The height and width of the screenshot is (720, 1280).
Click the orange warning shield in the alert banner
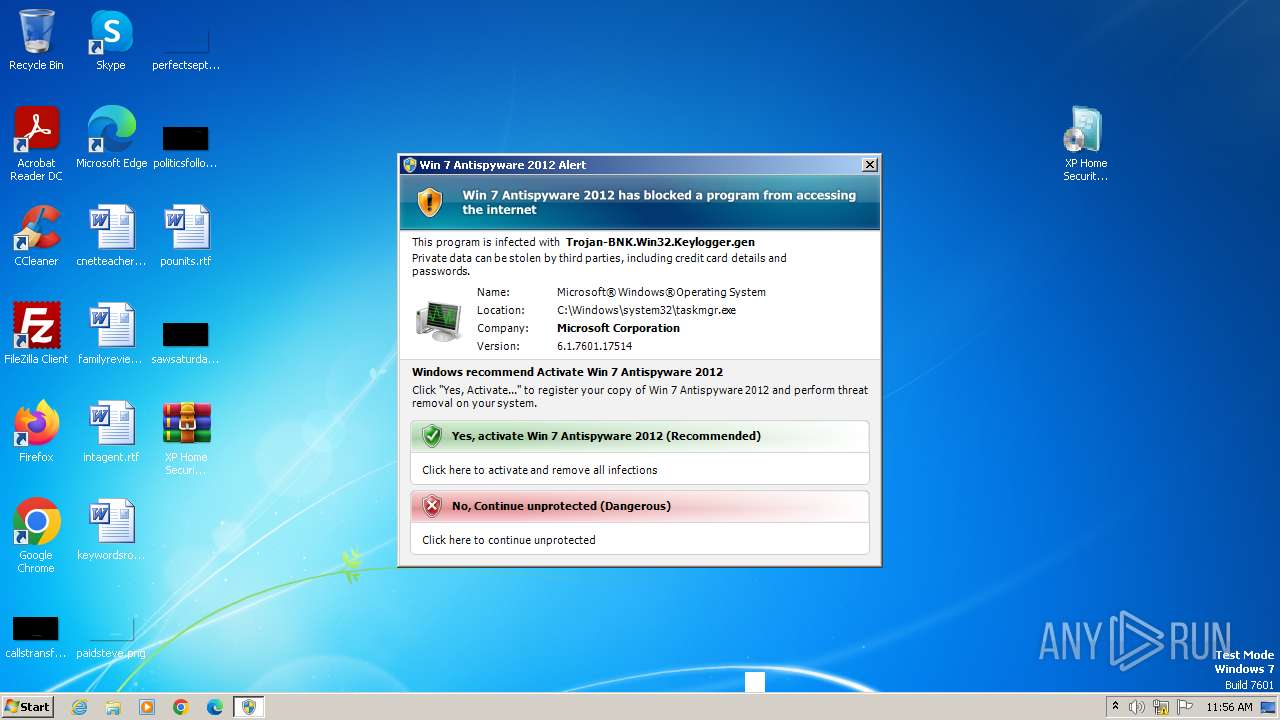pyautogui.click(x=430, y=202)
